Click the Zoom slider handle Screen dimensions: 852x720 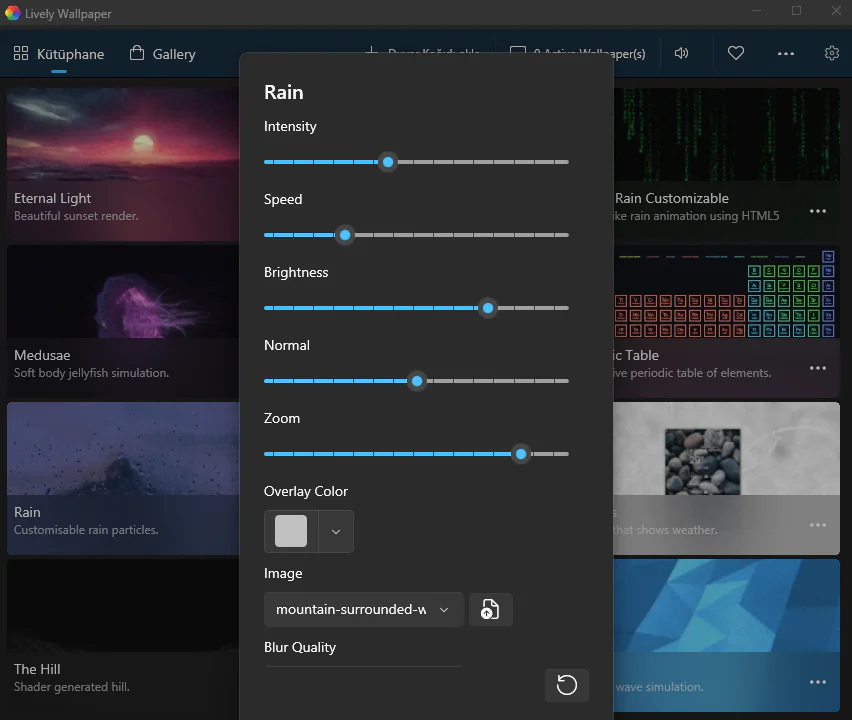coord(520,454)
